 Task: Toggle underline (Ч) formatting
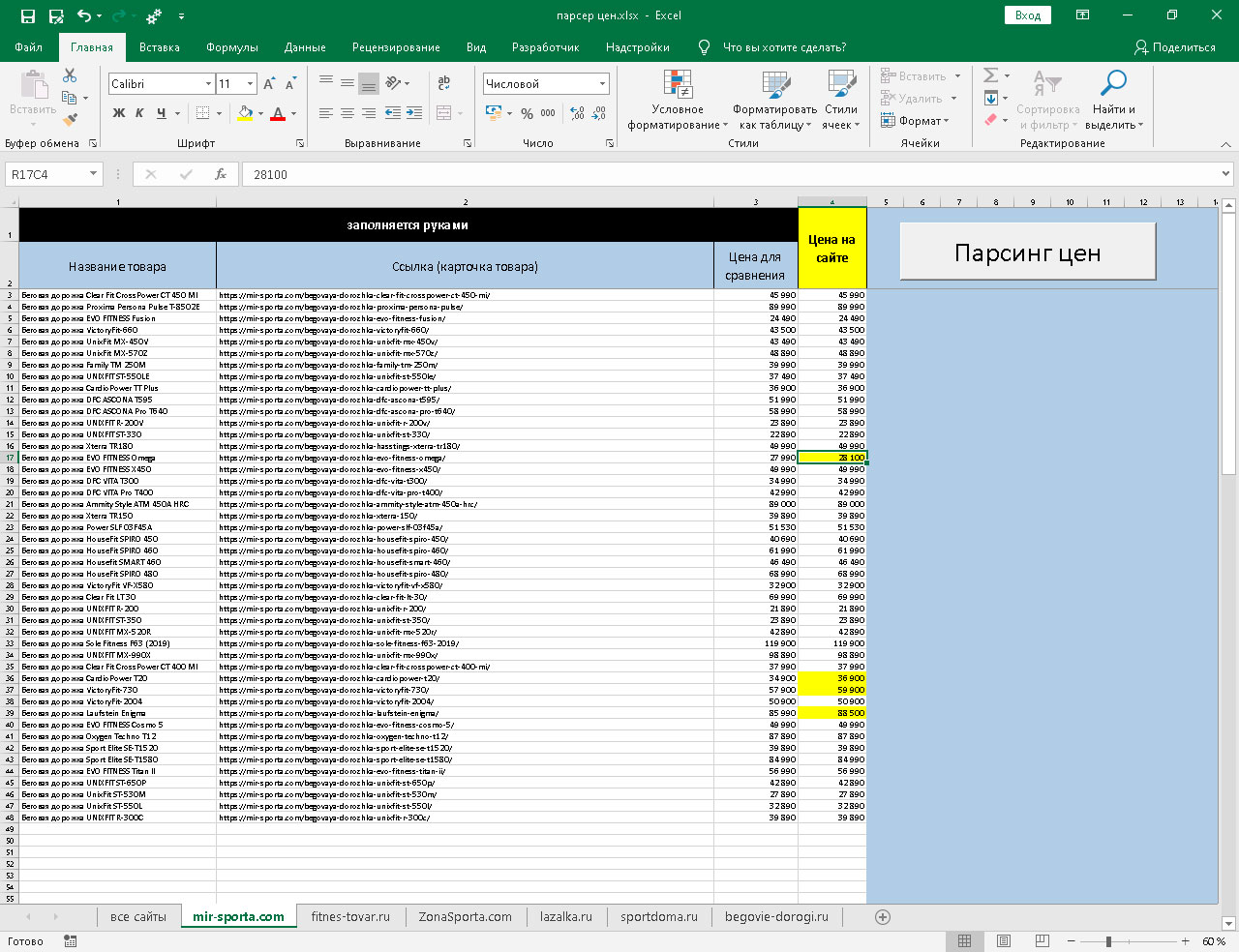click(162, 113)
